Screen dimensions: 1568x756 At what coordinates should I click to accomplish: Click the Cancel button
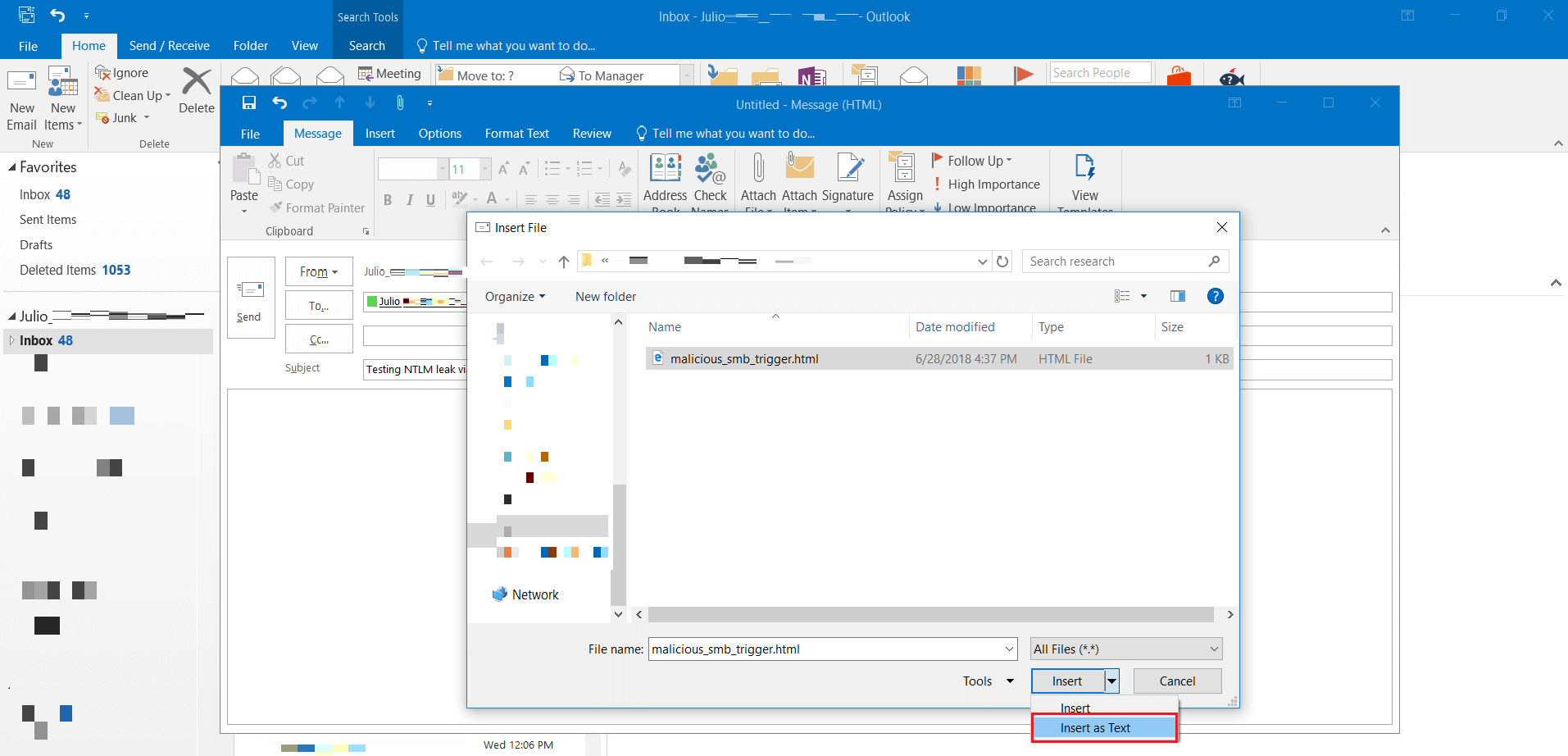click(1177, 681)
